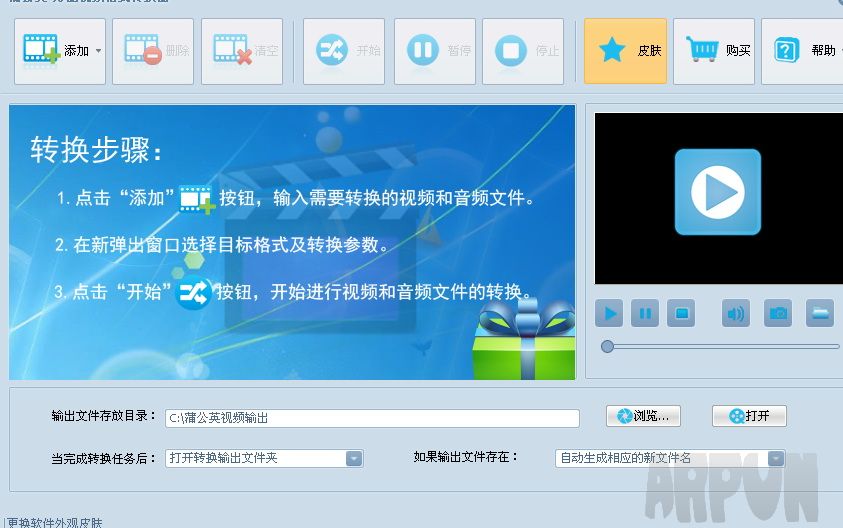Viewport: 843px width, 528px height.
Task: Click the 浏览... (Browse) button
Action: [x=643, y=416]
